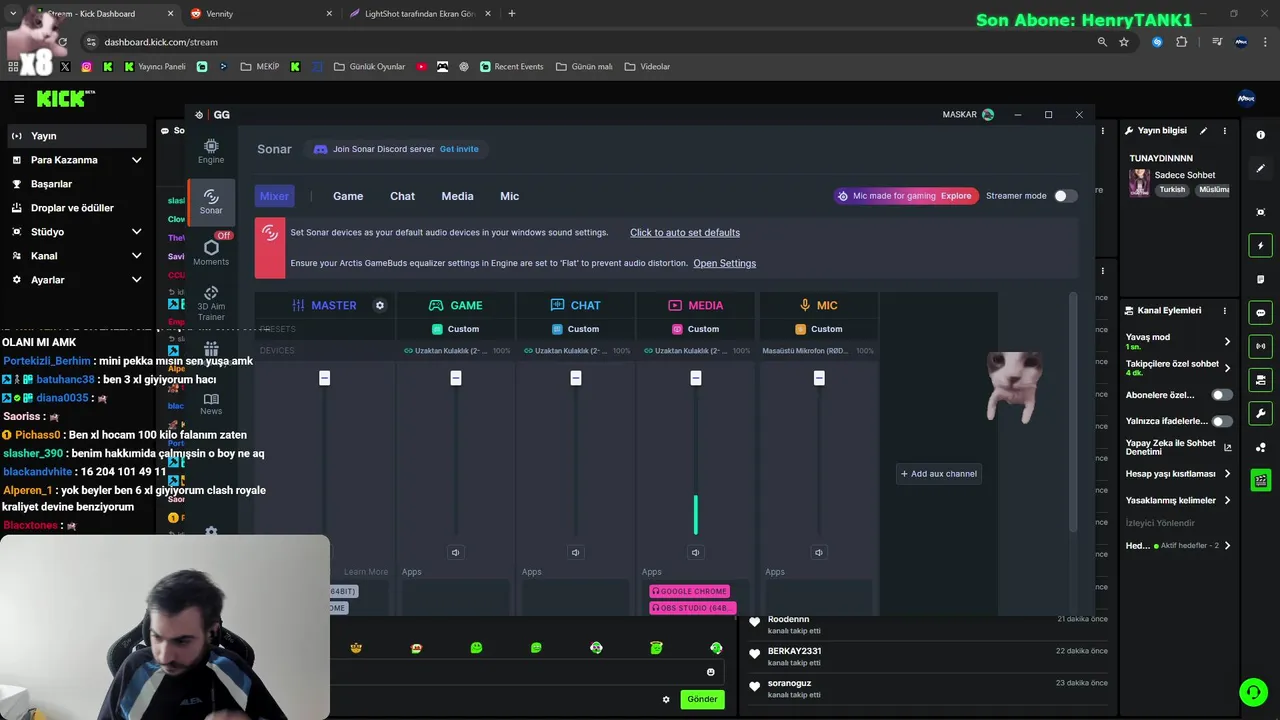This screenshot has height=720, width=1280.
Task: Open Media channel Custom preset dropdown
Action: (696, 329)
